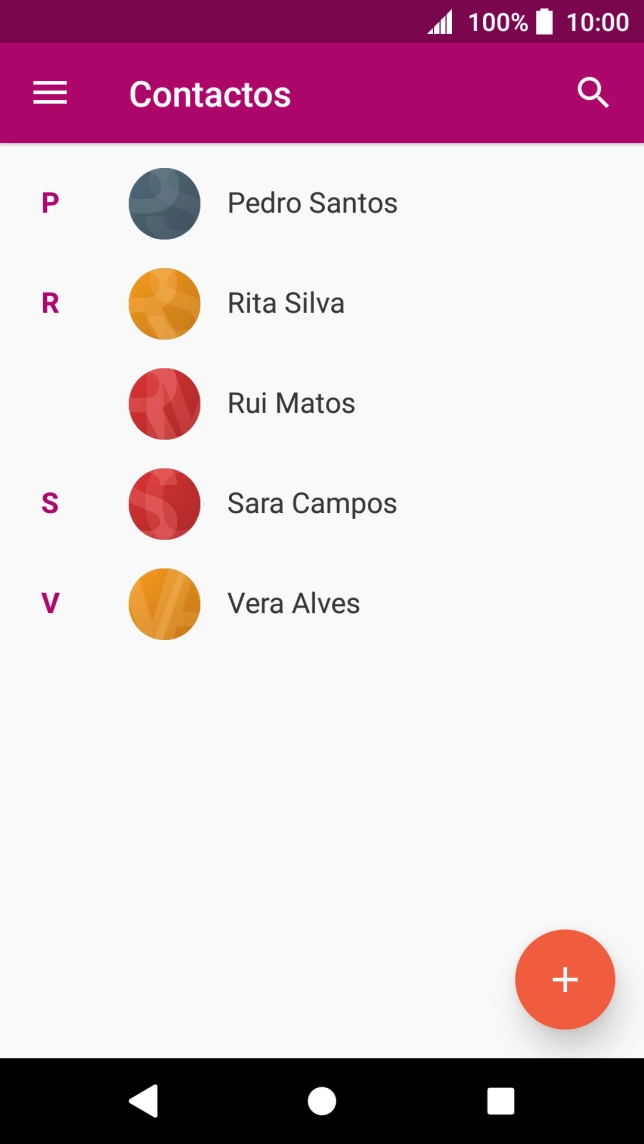Select Rui Matos's avatar image
The height and width of the screenshot is (1144, 644).
165,403
